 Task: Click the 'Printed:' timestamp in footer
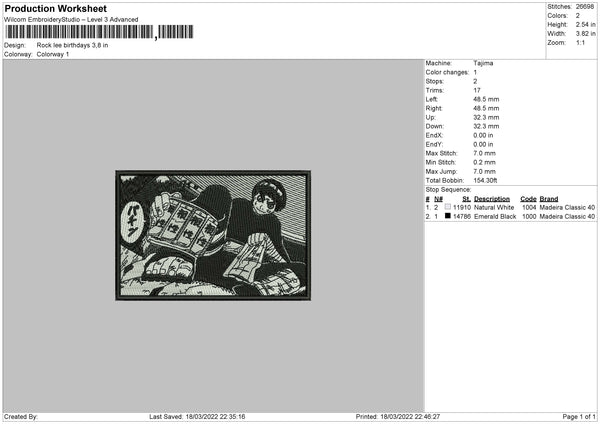pos(398,417)
